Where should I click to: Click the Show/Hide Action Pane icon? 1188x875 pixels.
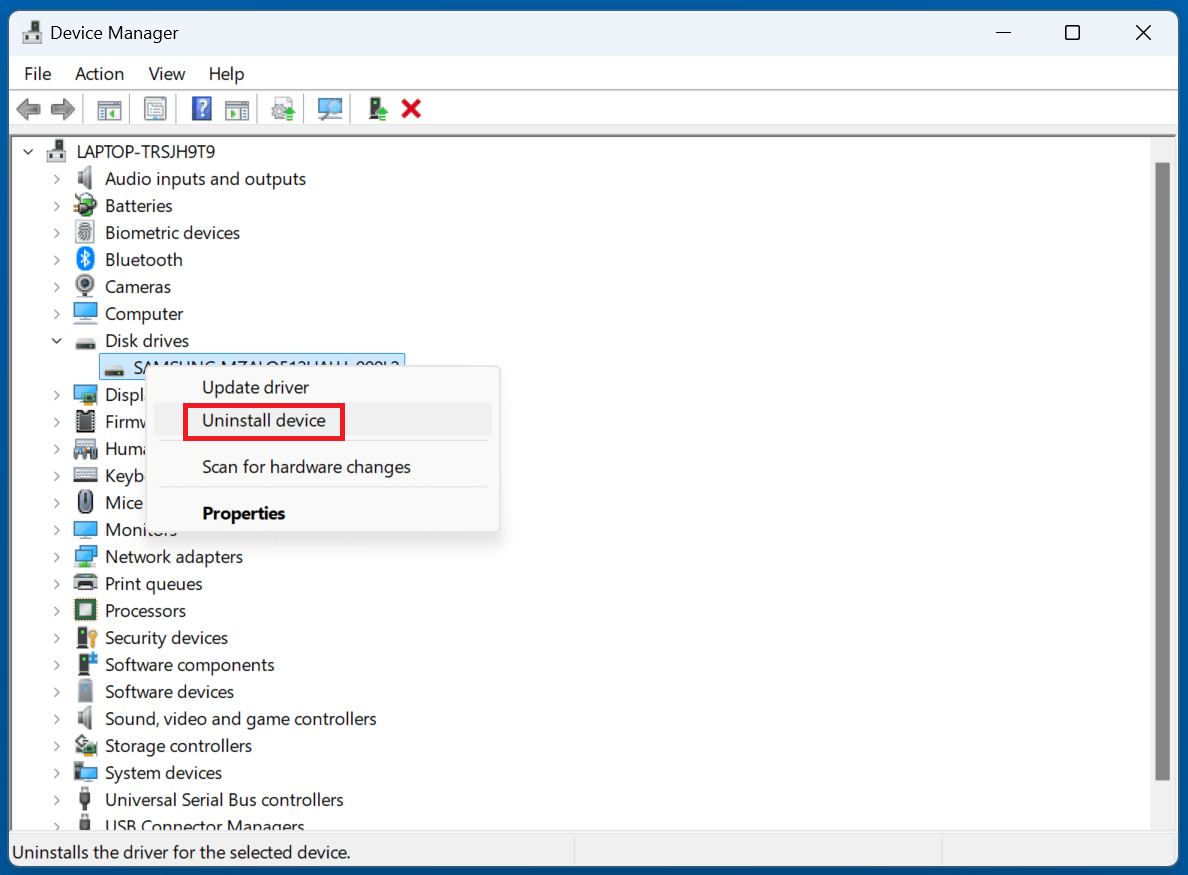[x=237, y=108]
